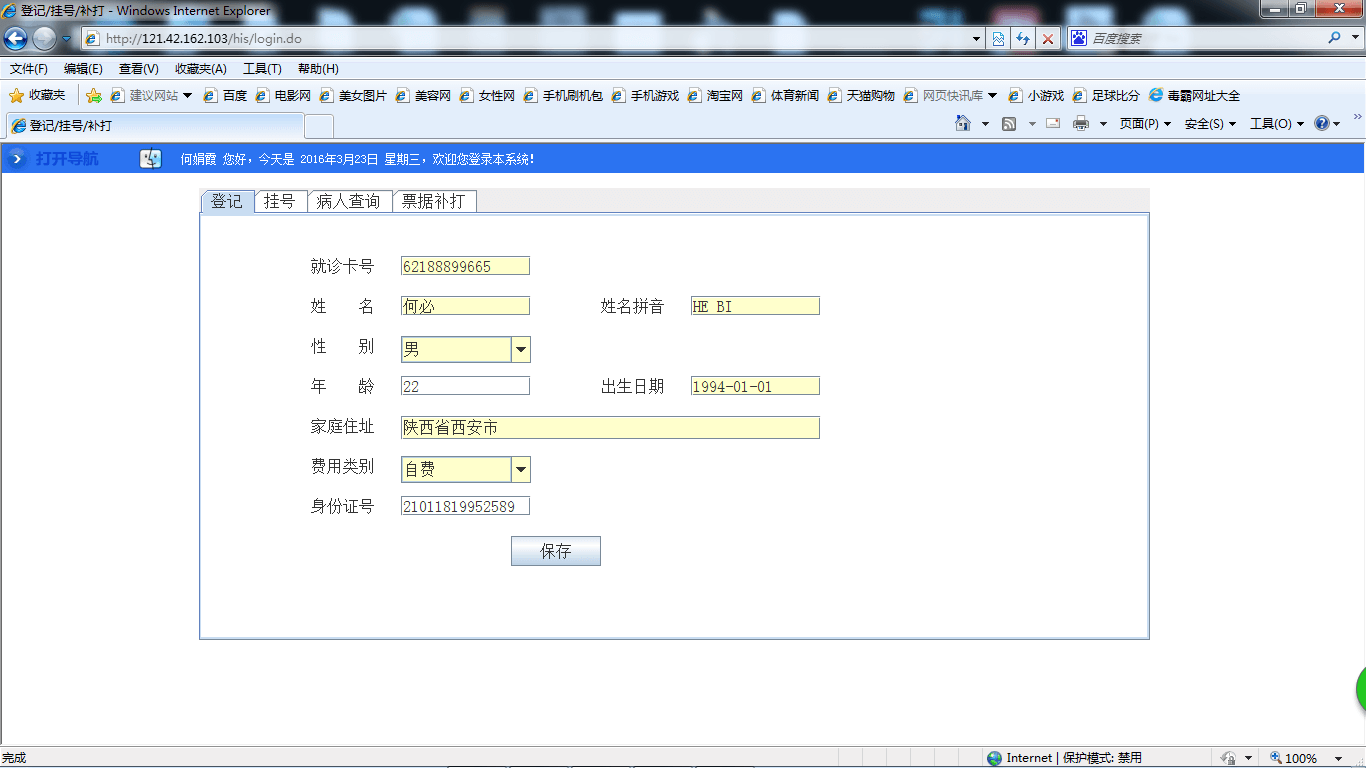Click the compatibility view icon in address bar
The height and width of the screenshot is (768, 1366).
pos(998,38)
